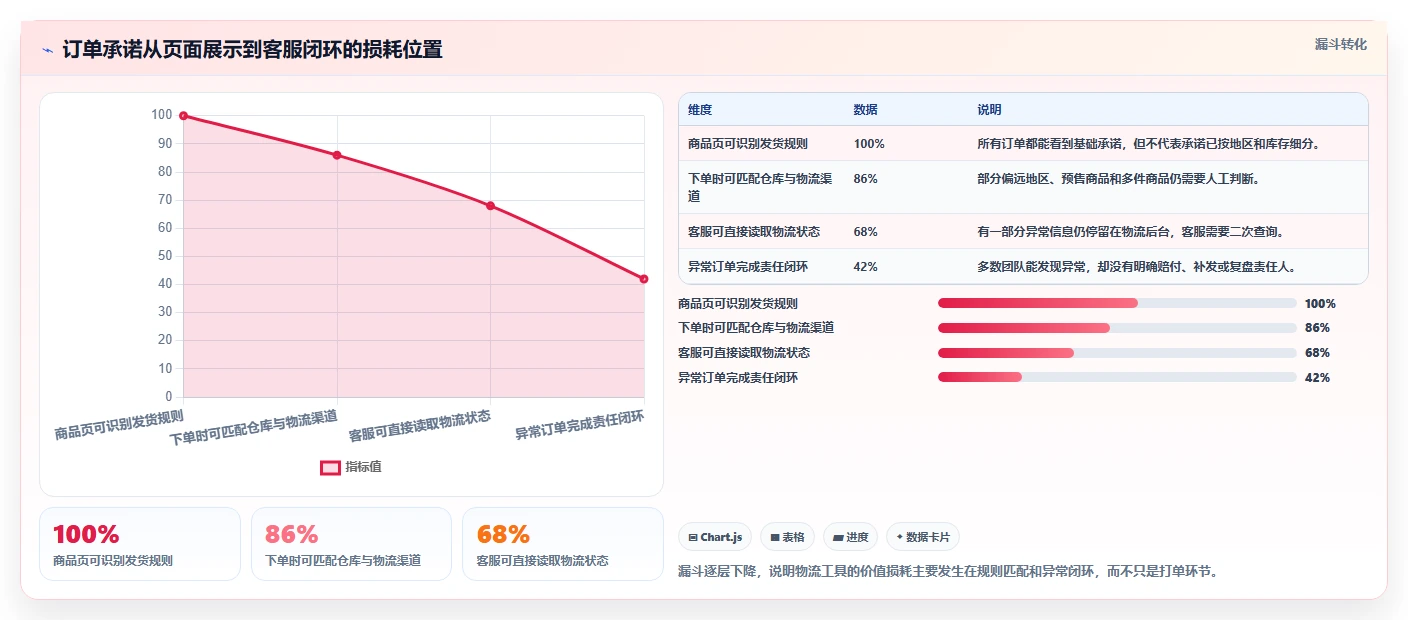Image resolution: width=1408 pixels, height=620 pixels.
Task: Click the 100% value beside the progress bar
Action: 1320,304
